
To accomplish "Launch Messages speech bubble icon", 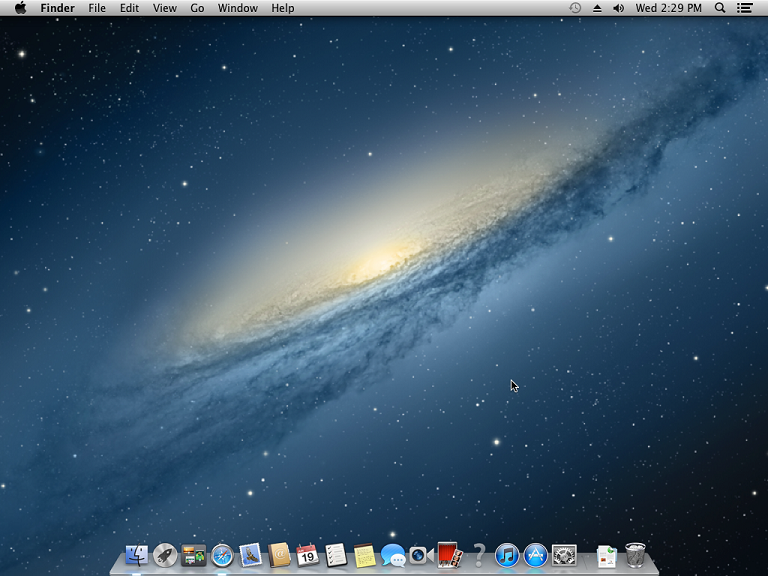I will [393, 555].
